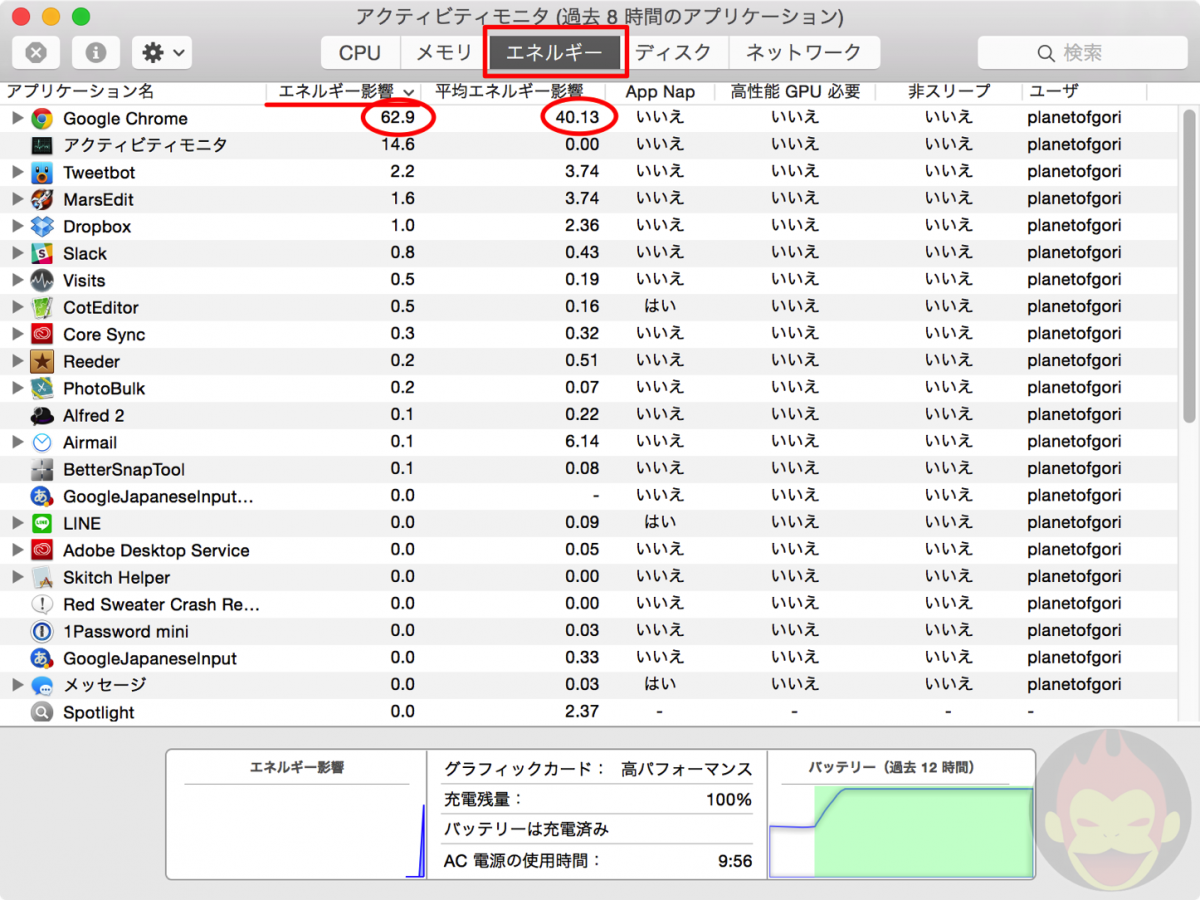Click the Reeder star icon
1200x900 pixels.
pyautogui.click(x=42, y=361)
